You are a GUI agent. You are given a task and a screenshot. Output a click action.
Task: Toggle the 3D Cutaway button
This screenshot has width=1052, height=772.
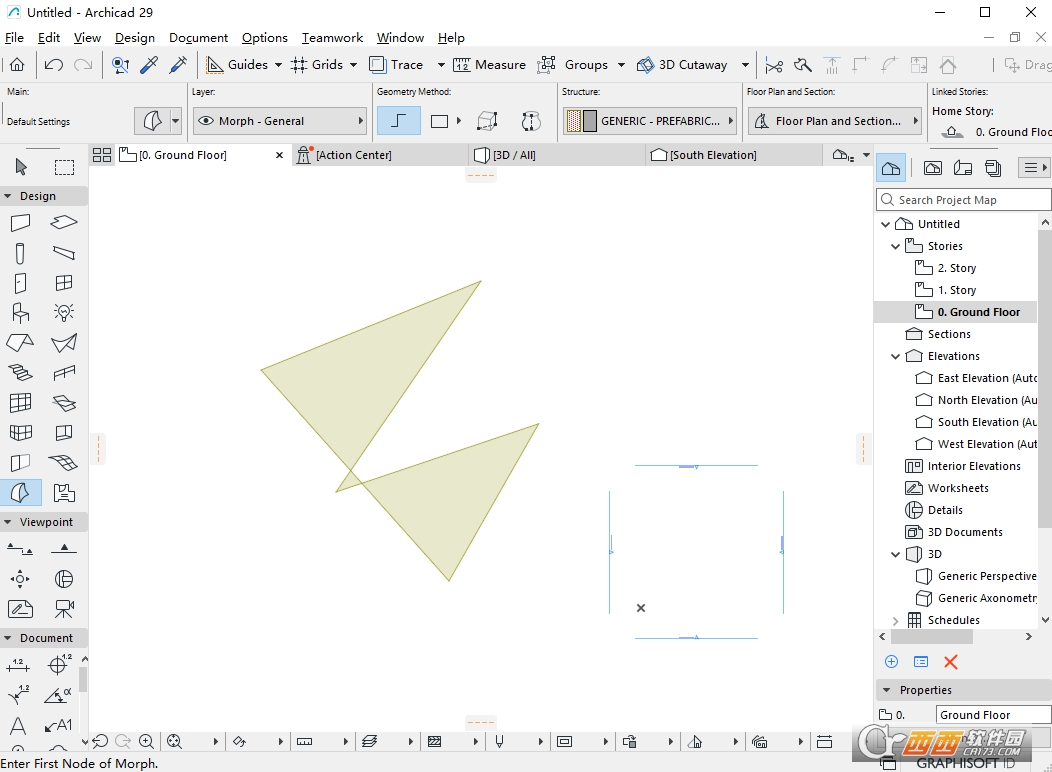tap(682, 64)
